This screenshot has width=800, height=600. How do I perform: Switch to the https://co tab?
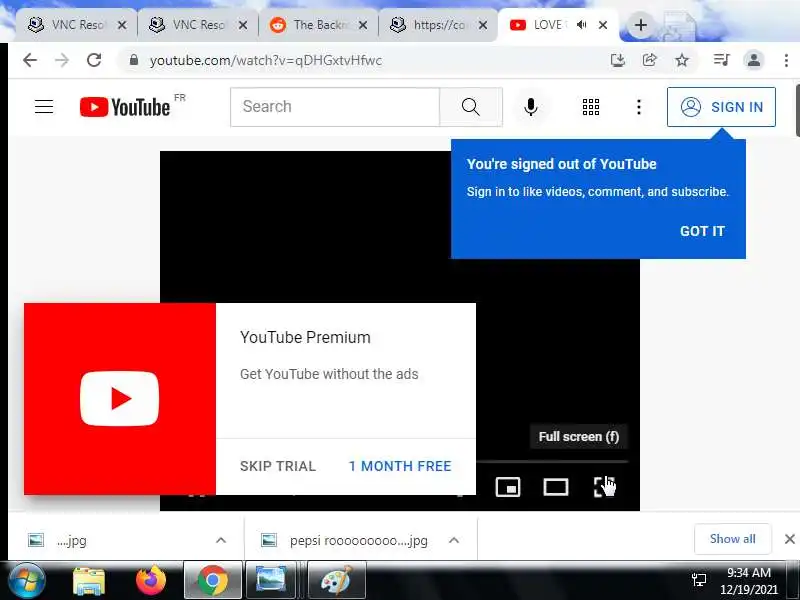pyautogui.click(x=438, y=24)
